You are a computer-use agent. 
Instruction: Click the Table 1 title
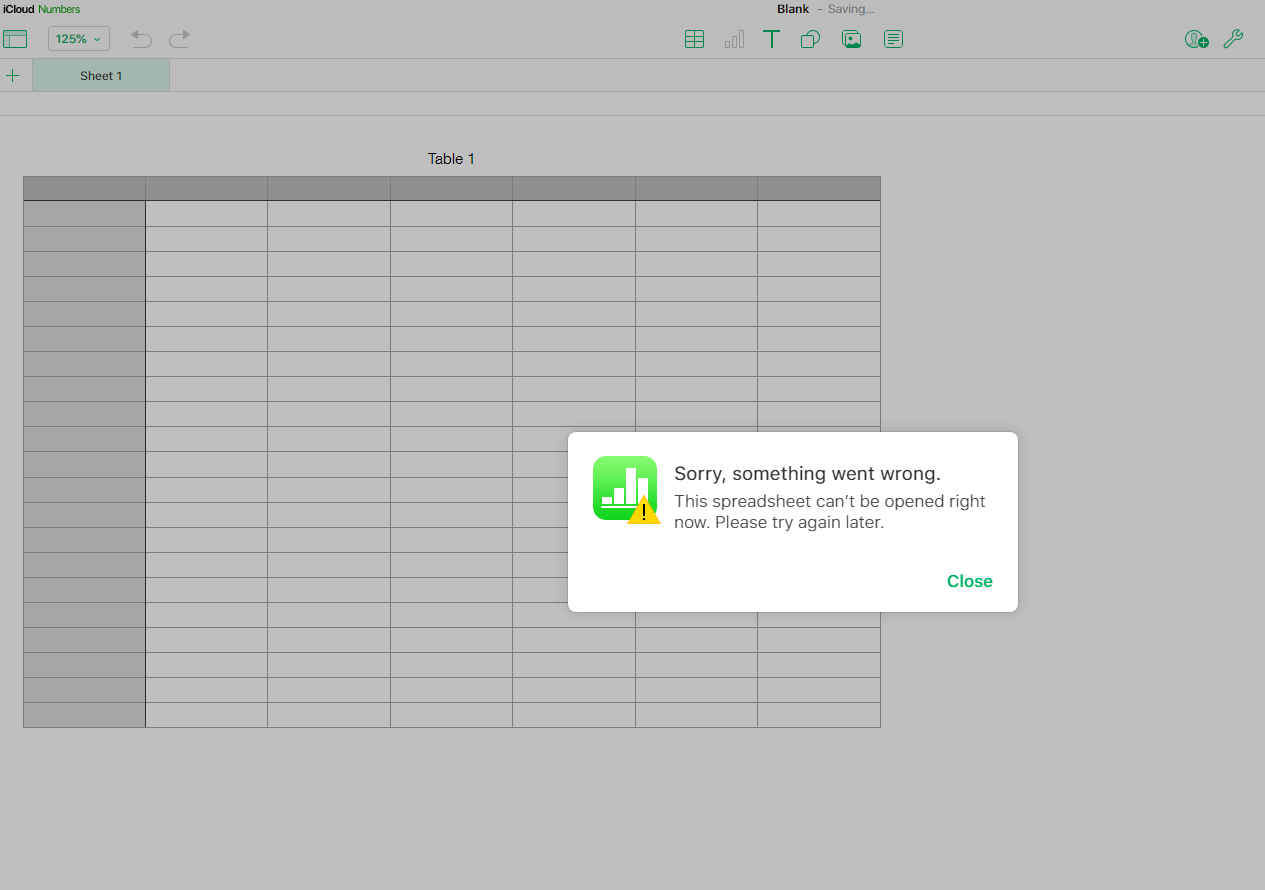point(452,159)
